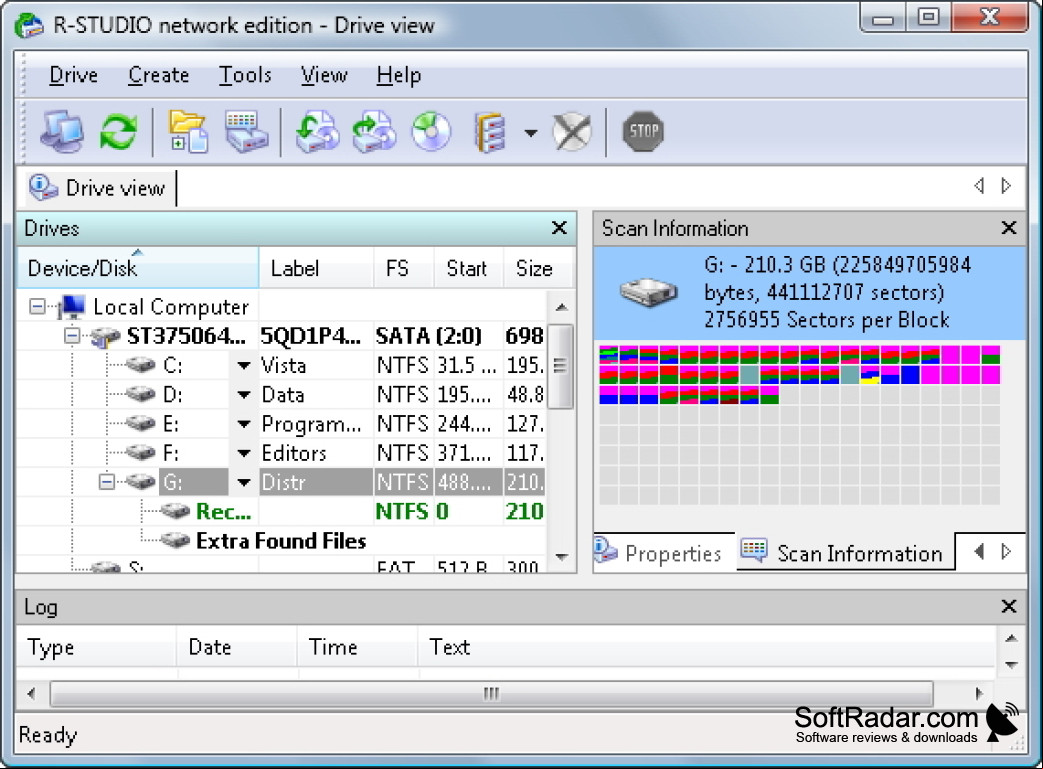Viewport: 1043px width, 769px height.
Task: Click the yellow block in scan map
Action: [x=870, y=377]
